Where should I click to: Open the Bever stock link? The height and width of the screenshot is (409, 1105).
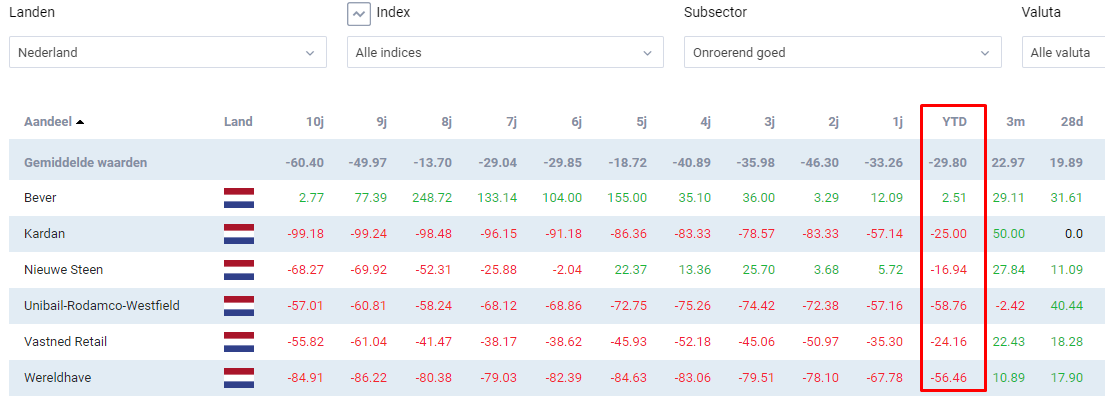pyautogui.click(x=39, y=198)
